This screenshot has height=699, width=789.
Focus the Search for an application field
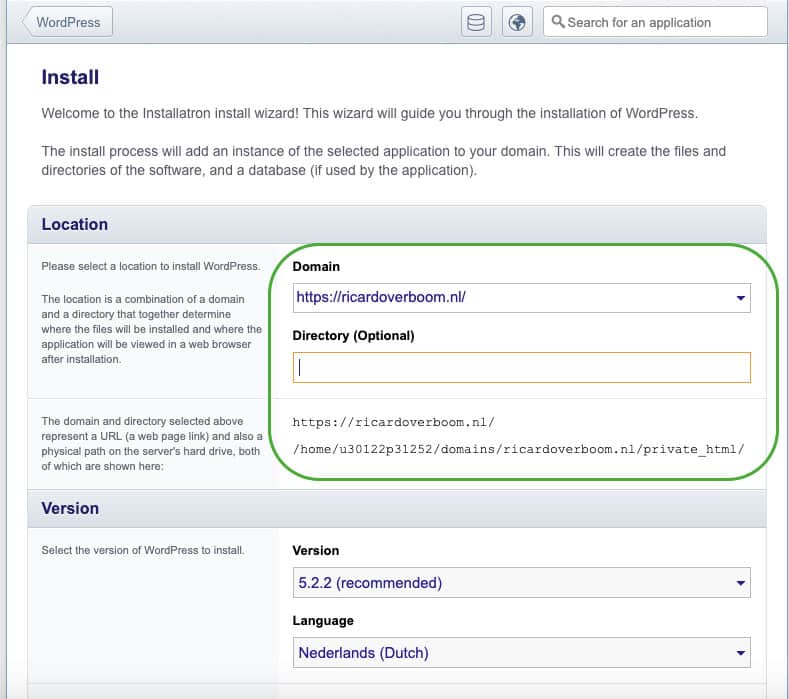[x=655, y=22]
